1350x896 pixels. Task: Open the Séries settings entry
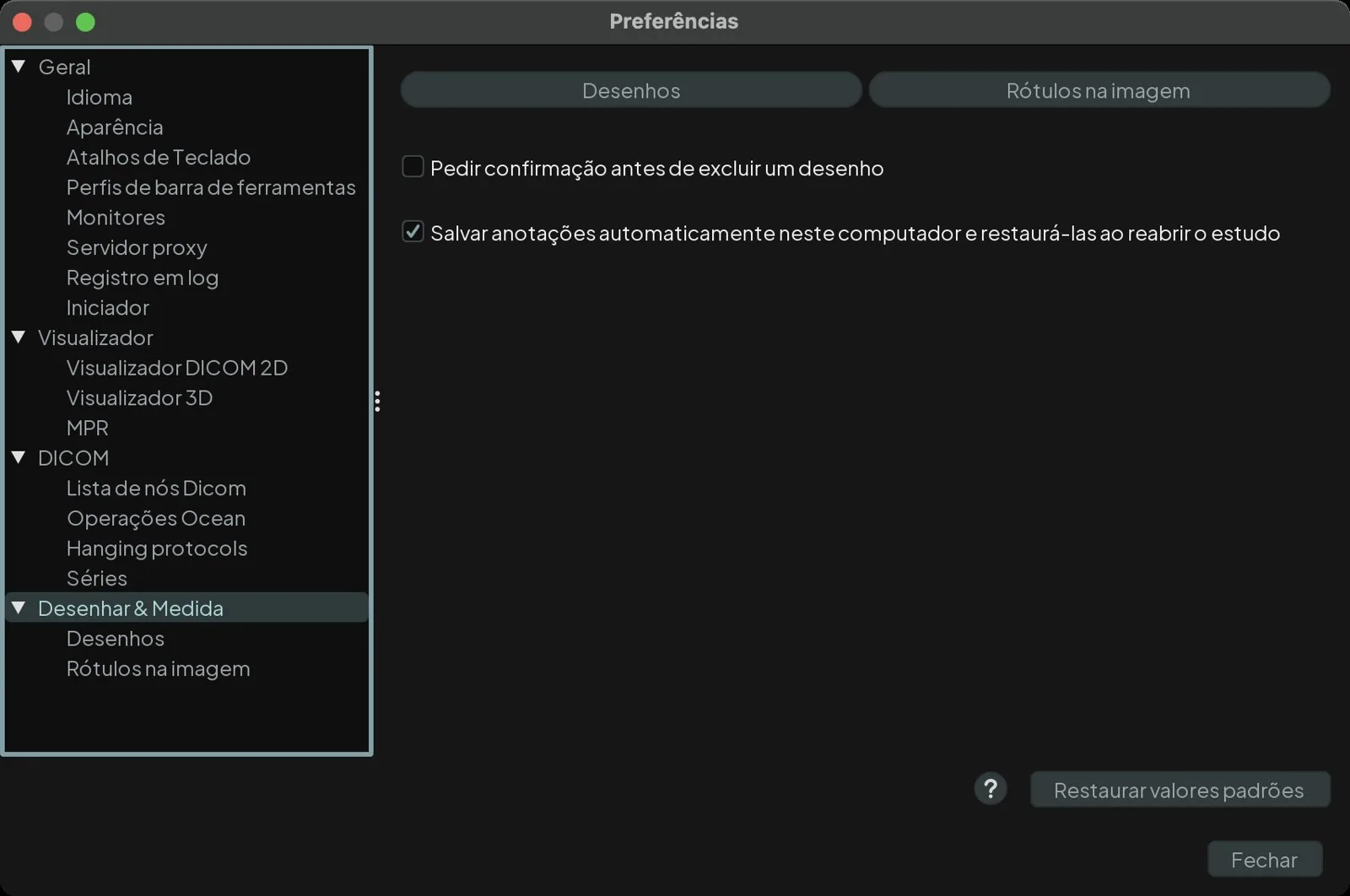point(97,579)
